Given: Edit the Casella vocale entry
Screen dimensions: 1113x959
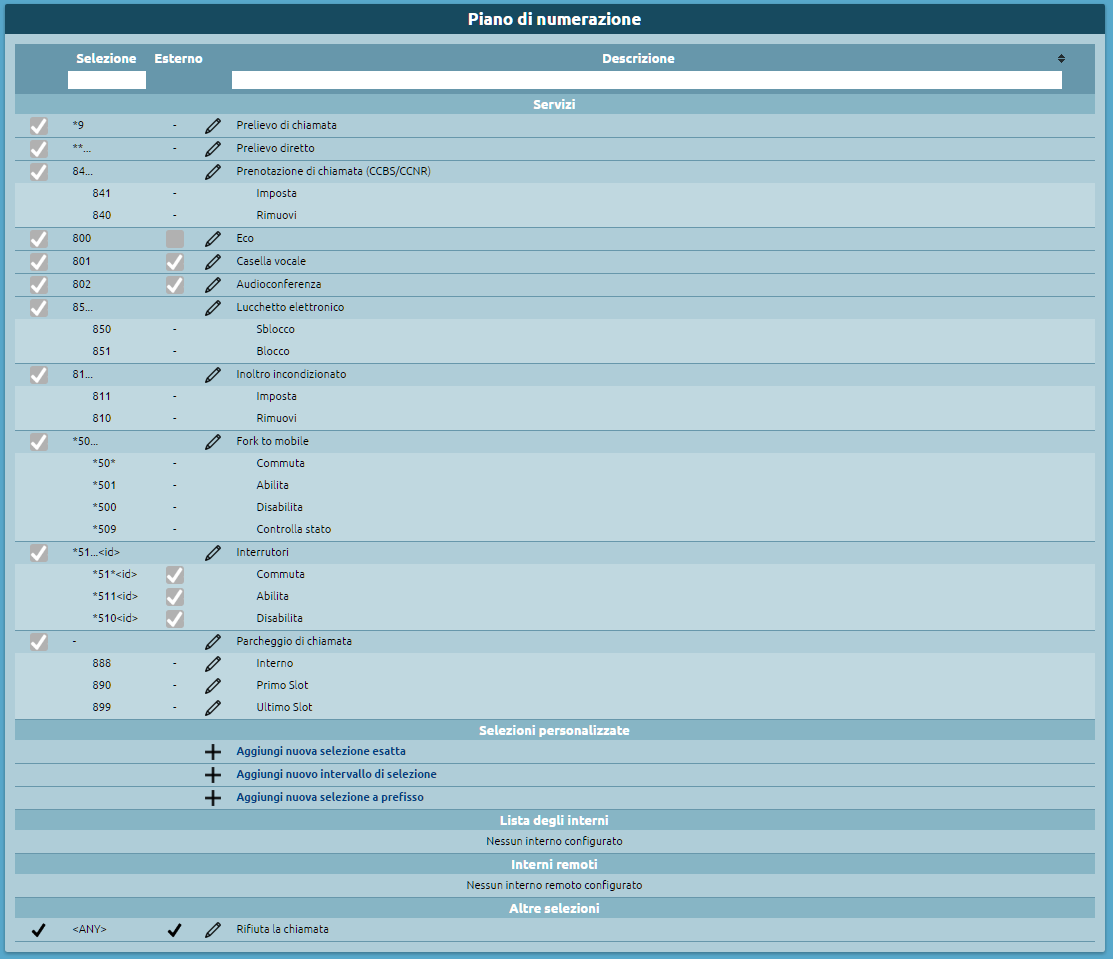Looking at the screenshot, I should [x=212, y=262].
